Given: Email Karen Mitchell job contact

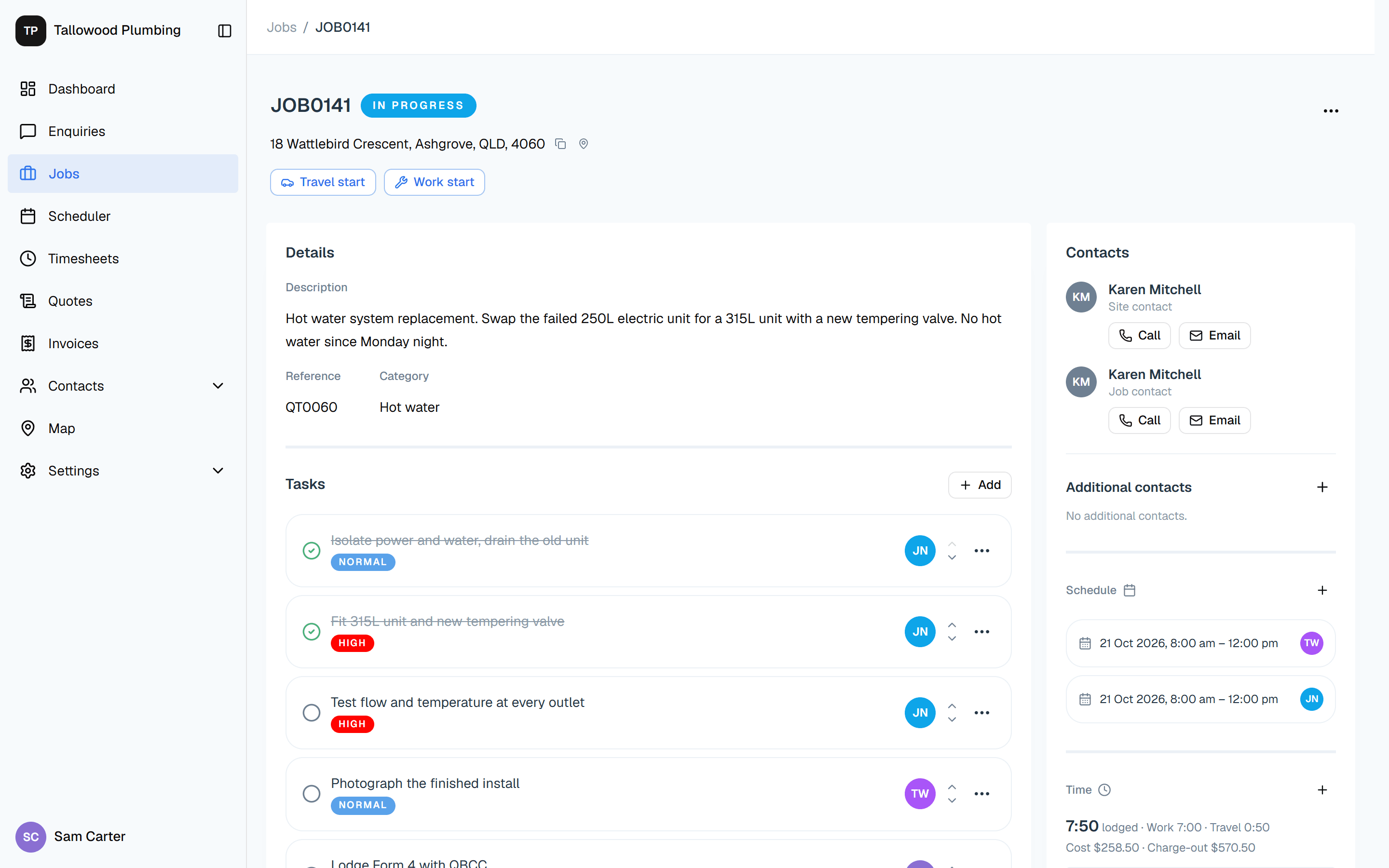Looking at the screenshot, I should click(1214, 420).
